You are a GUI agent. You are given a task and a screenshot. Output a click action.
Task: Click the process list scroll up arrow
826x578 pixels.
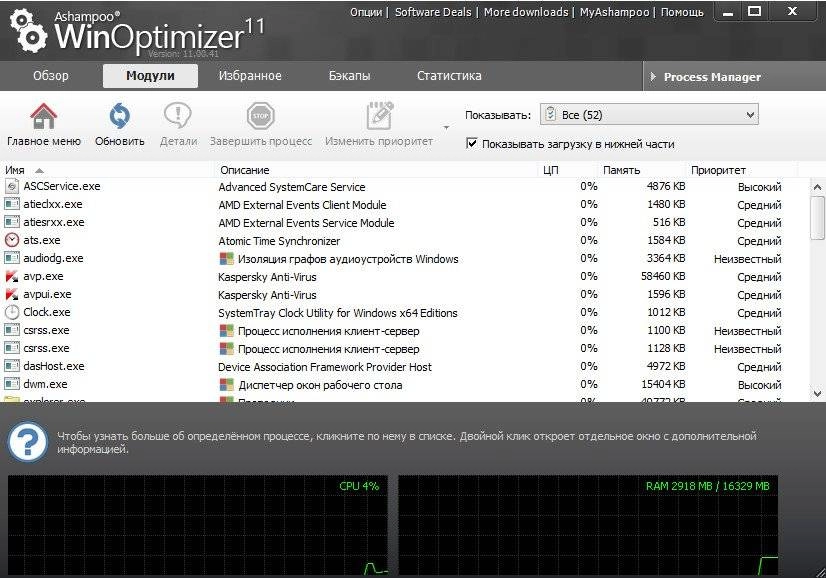coord(817,187)
